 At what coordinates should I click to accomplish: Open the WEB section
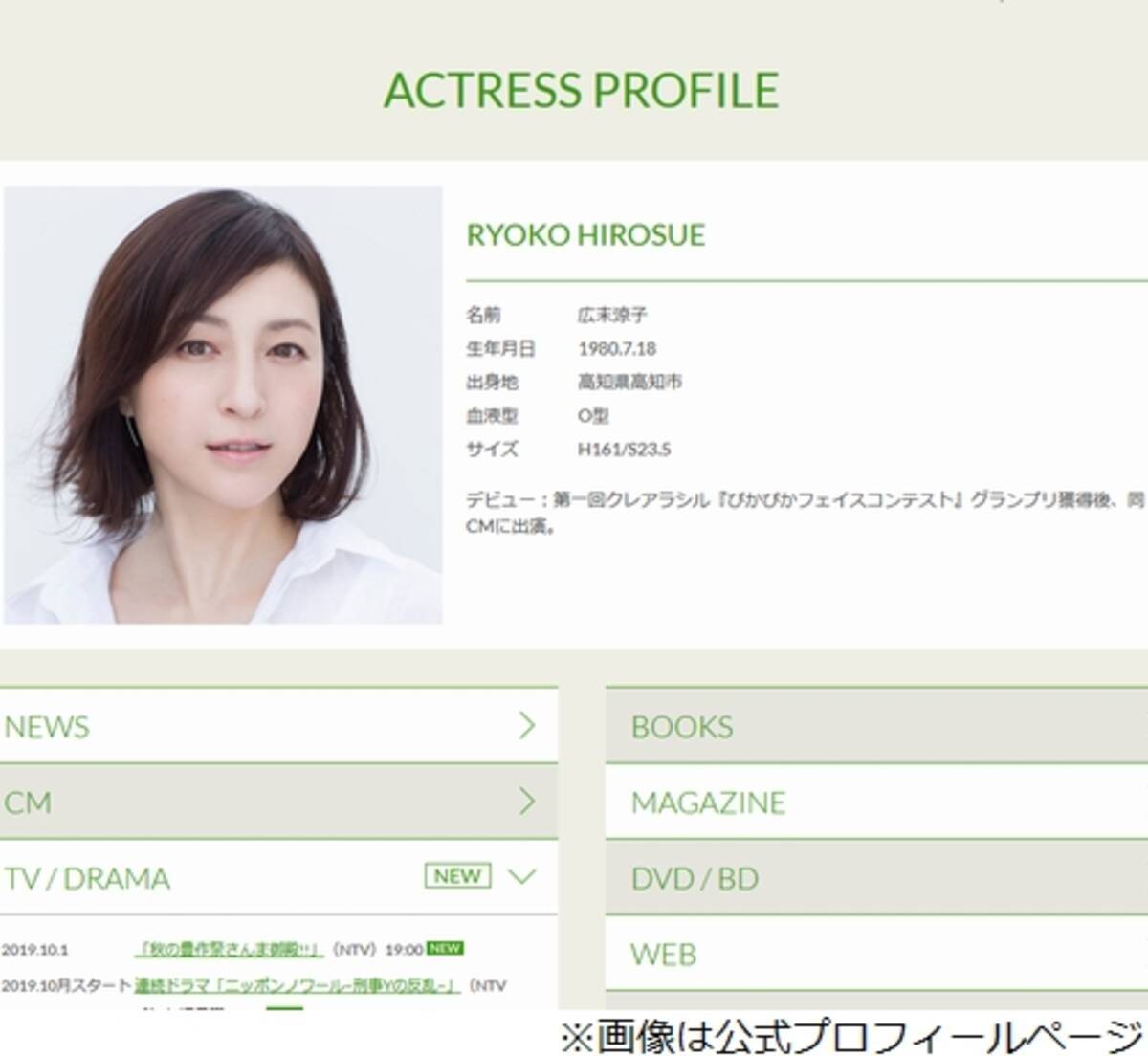[x=876, y=953]
